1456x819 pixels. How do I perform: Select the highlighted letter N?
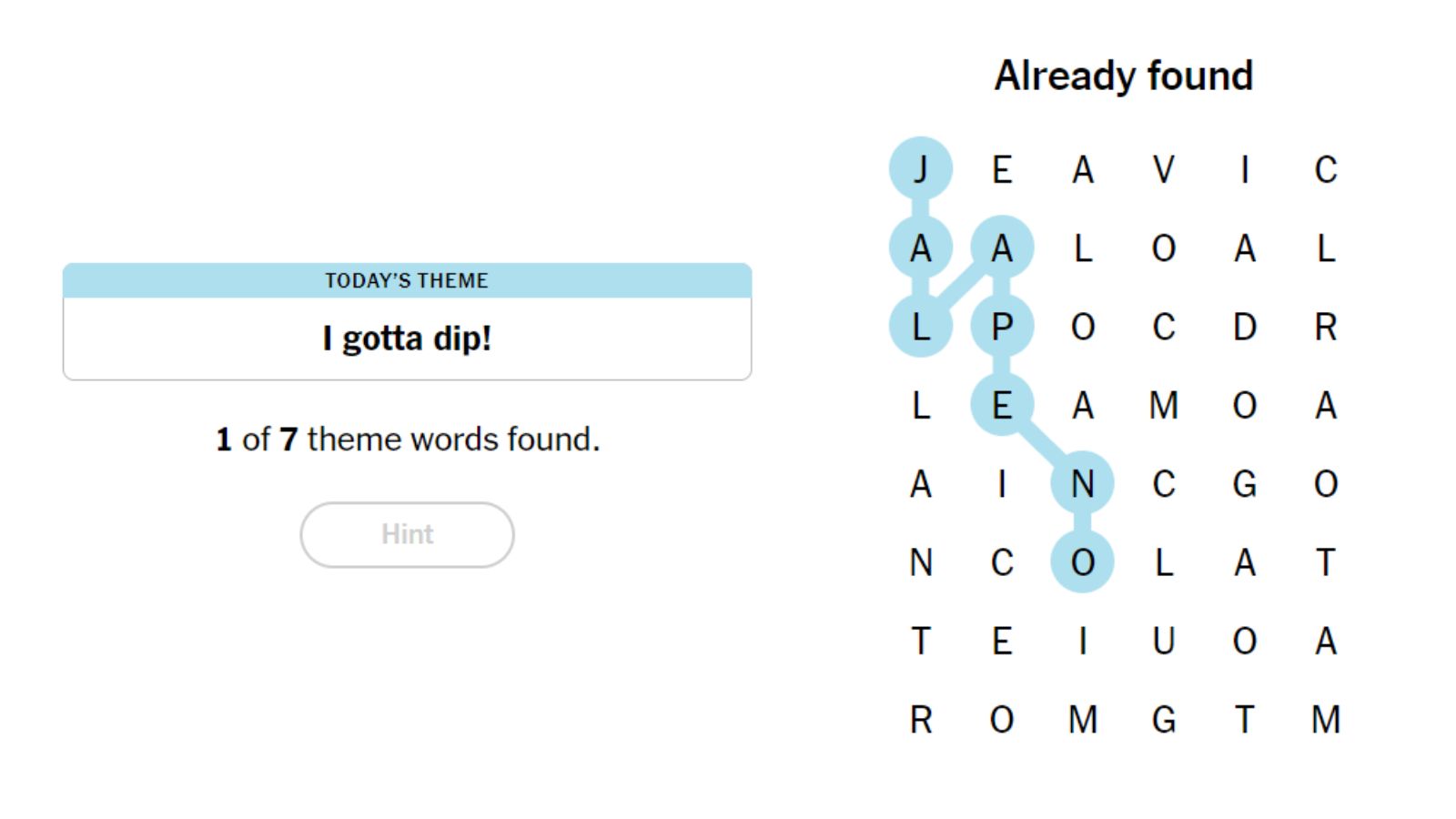(1083, 484)
